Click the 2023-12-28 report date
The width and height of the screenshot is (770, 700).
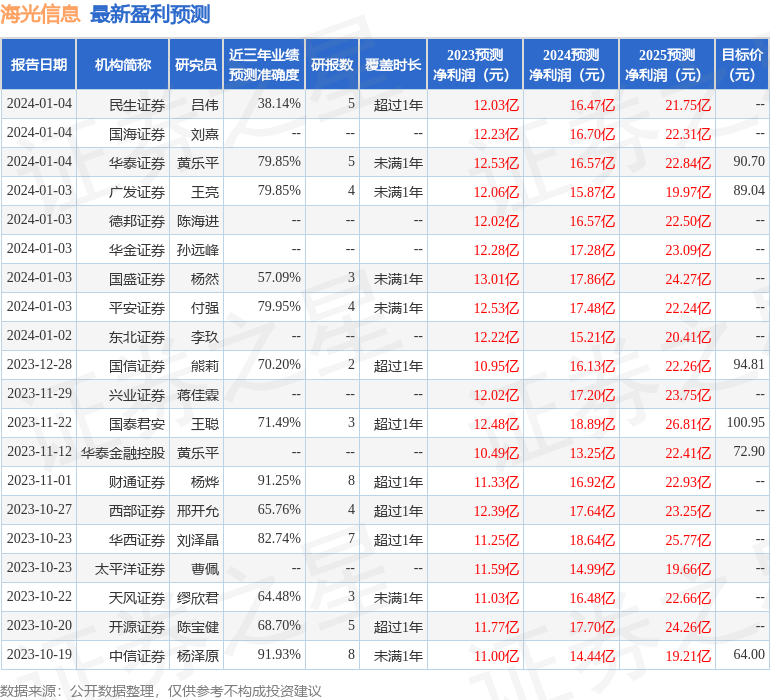click(x=39, y=364)
